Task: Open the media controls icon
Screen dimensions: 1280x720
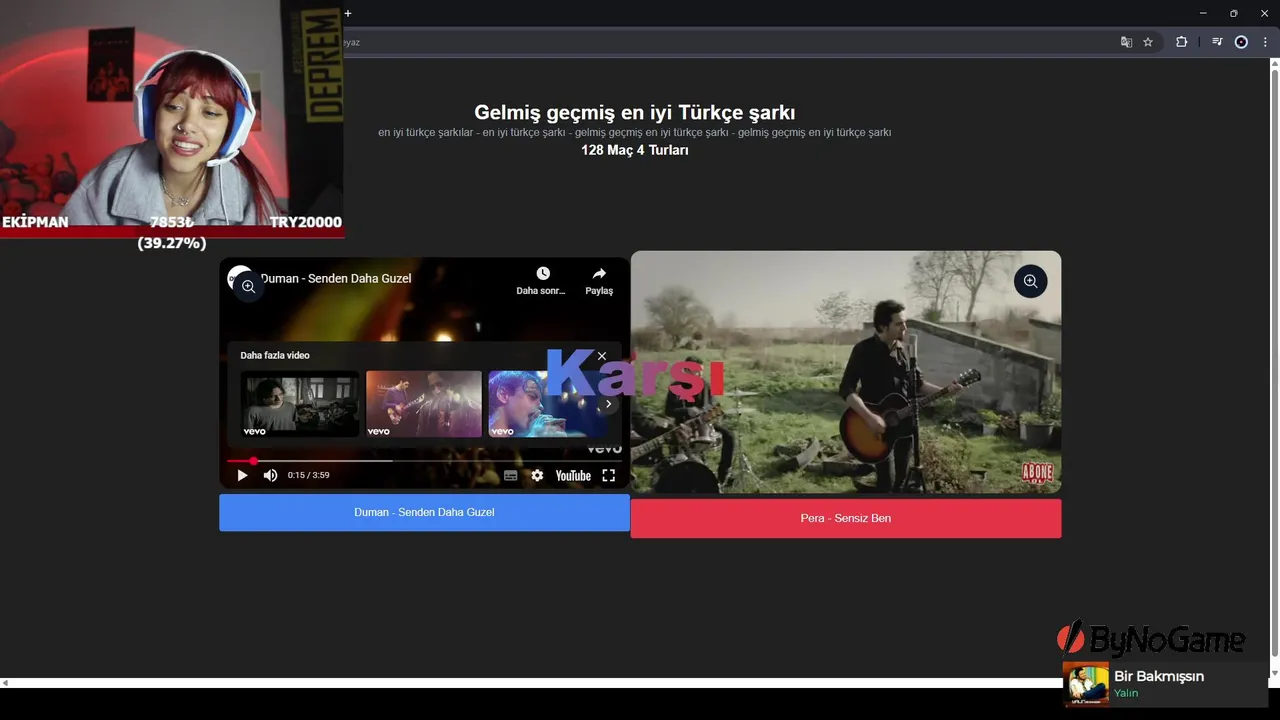Action: (1217, 42)
